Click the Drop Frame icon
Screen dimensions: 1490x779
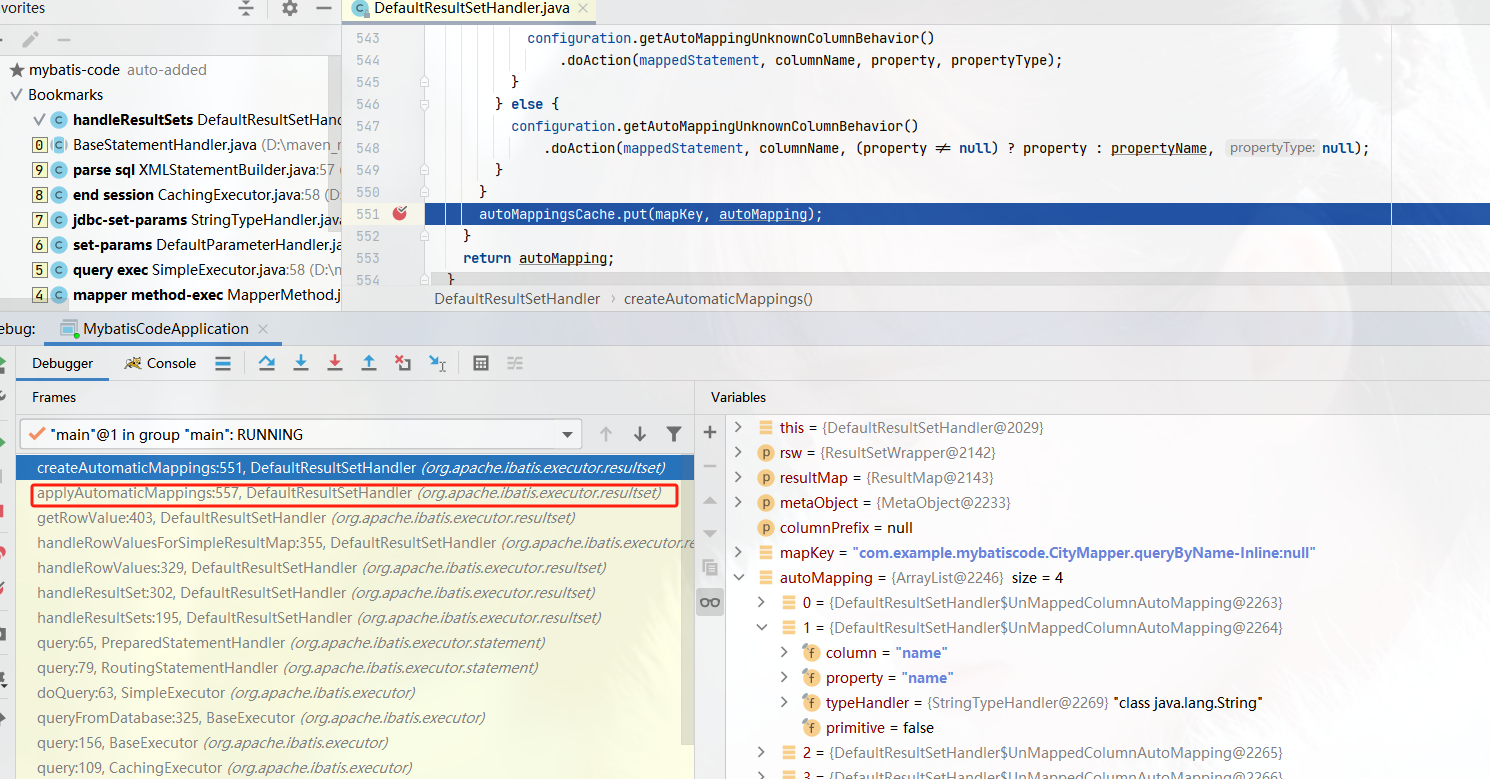(x=403, y=363)
